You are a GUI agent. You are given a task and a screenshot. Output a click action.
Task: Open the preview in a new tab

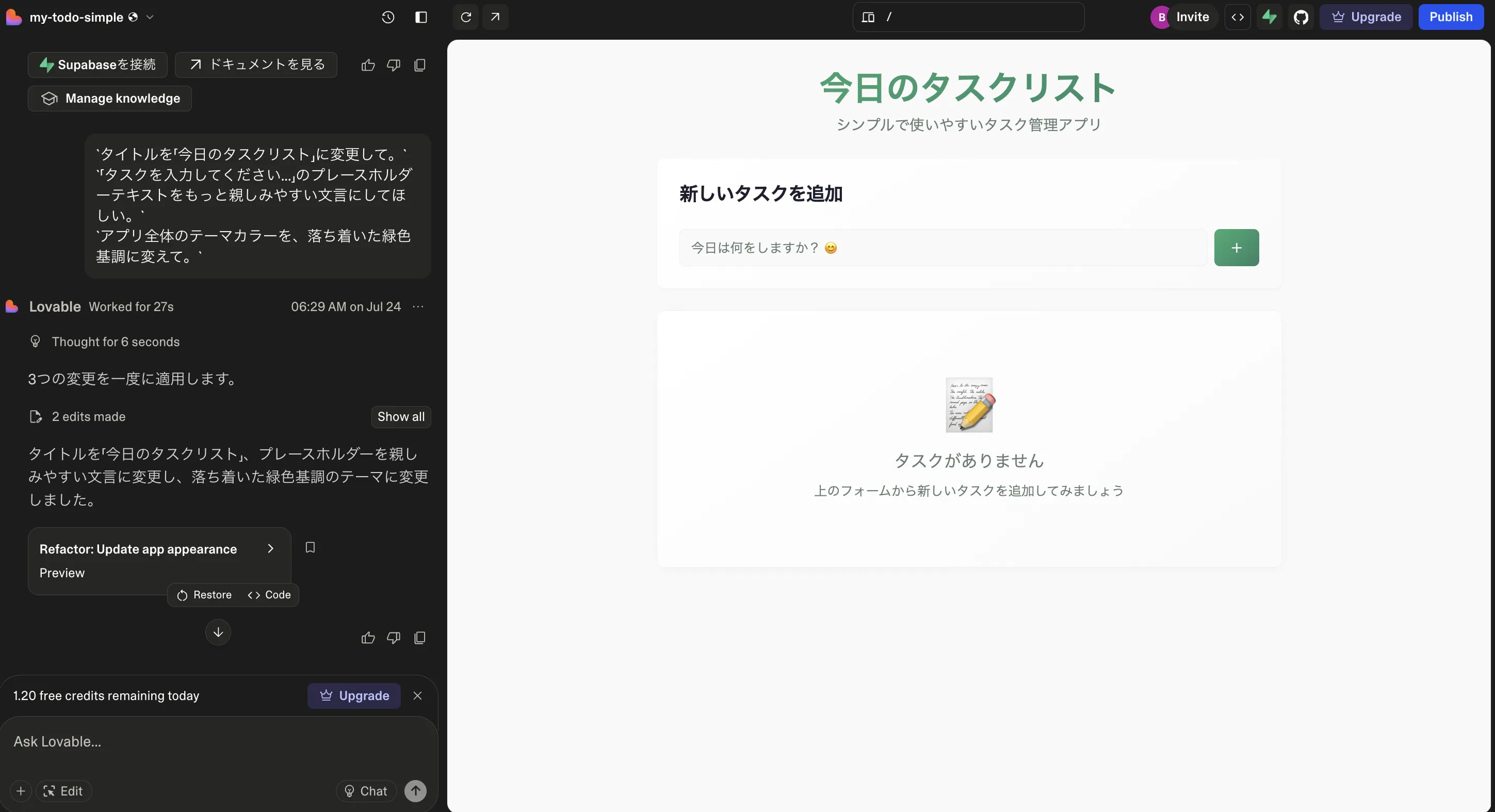[x=495, y=17]
